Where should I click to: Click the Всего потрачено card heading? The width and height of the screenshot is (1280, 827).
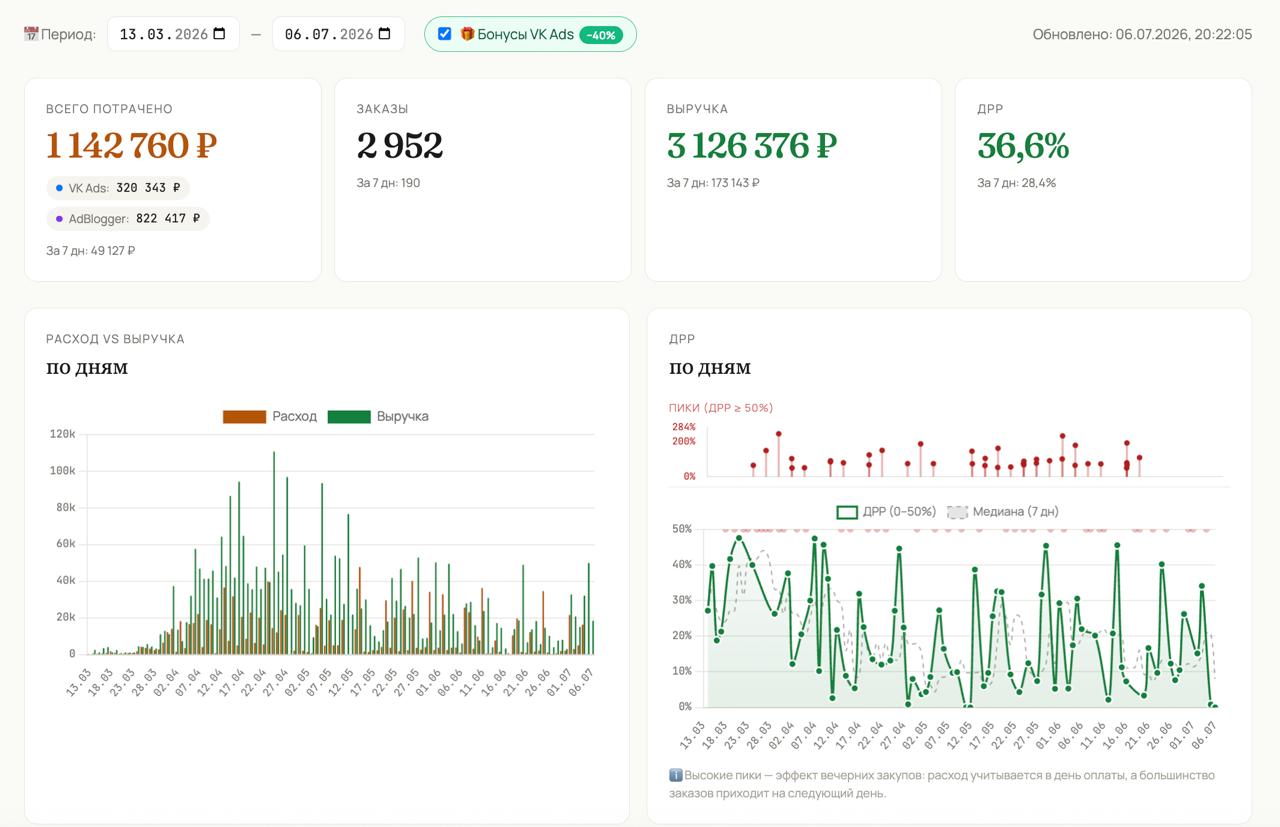click(109, 109)
